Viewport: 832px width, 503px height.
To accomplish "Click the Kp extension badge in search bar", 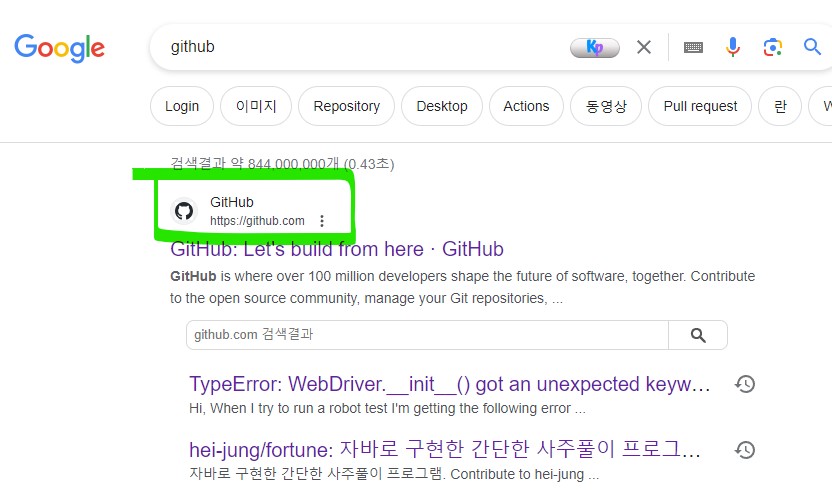I will click(x=595, y=48).
